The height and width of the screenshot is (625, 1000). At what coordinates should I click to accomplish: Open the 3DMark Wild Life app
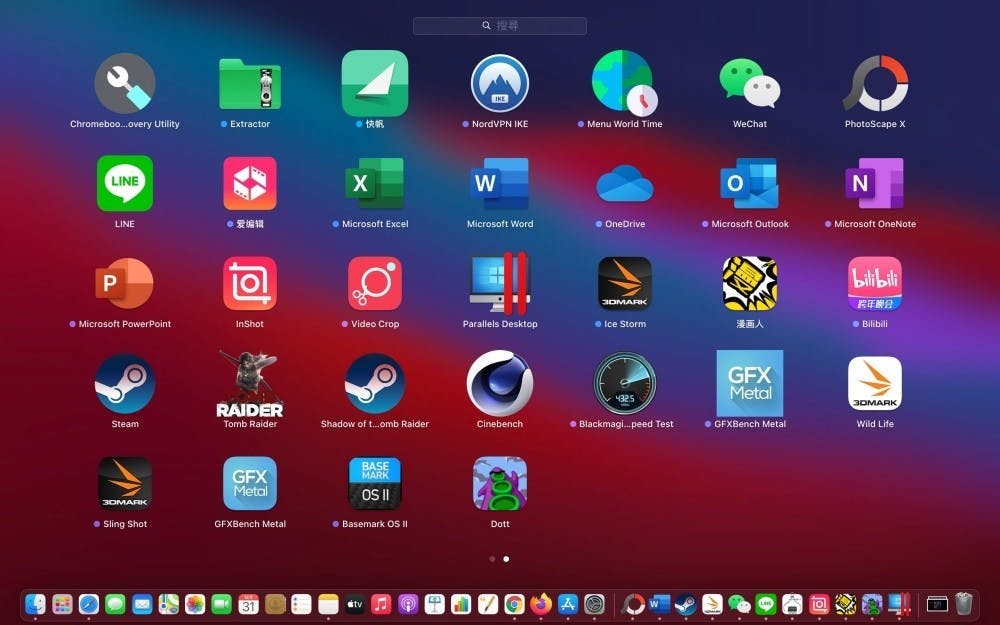(x=875, y=384)
